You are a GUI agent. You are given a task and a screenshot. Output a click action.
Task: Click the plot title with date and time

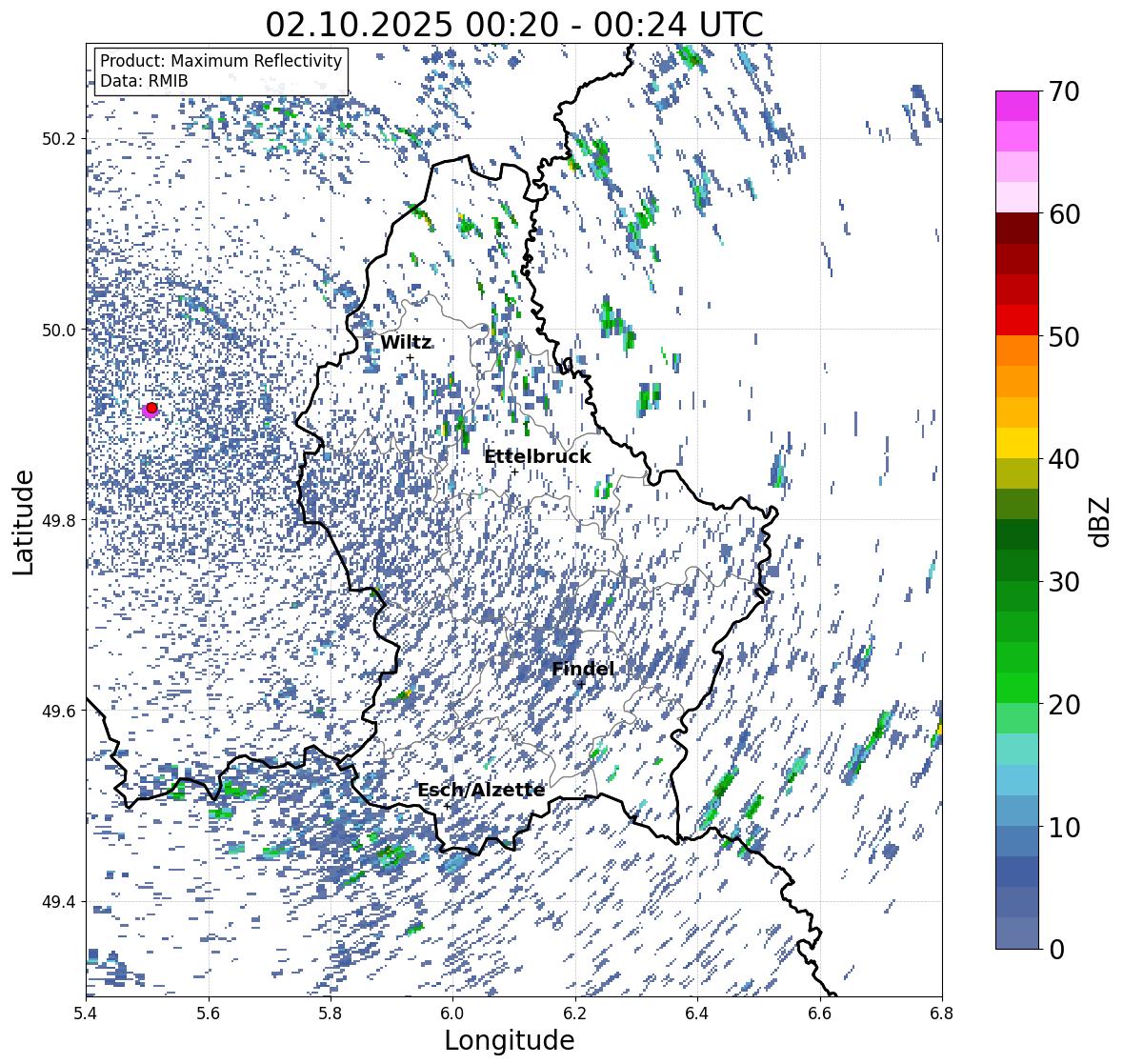click(514, 25)
